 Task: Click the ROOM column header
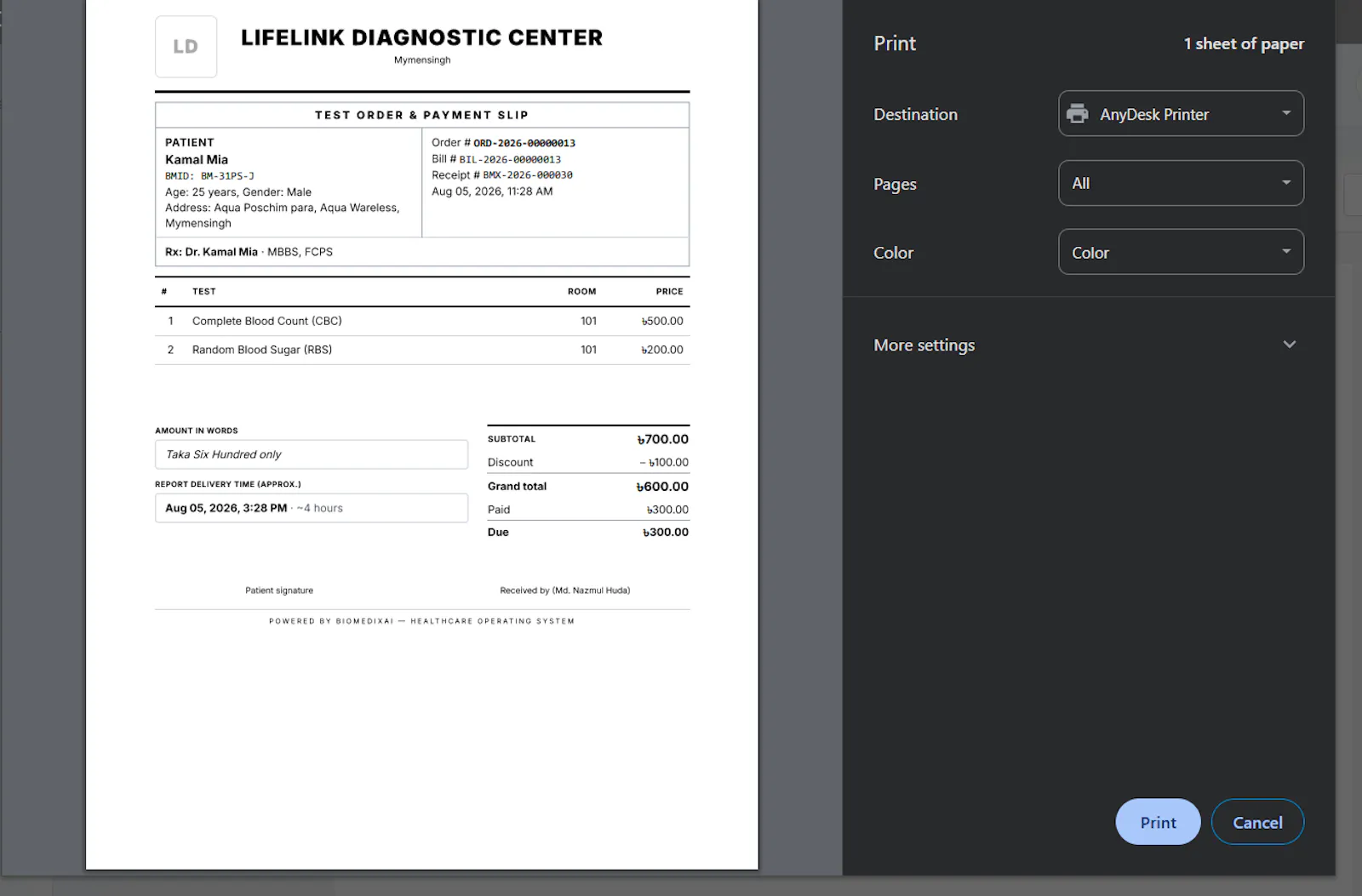tap(582, 292)
